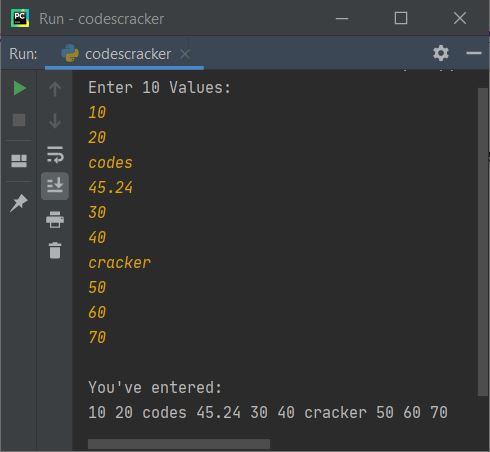Click the input value '60' in yellow
The image size is (490, 452).
[97, 312]
